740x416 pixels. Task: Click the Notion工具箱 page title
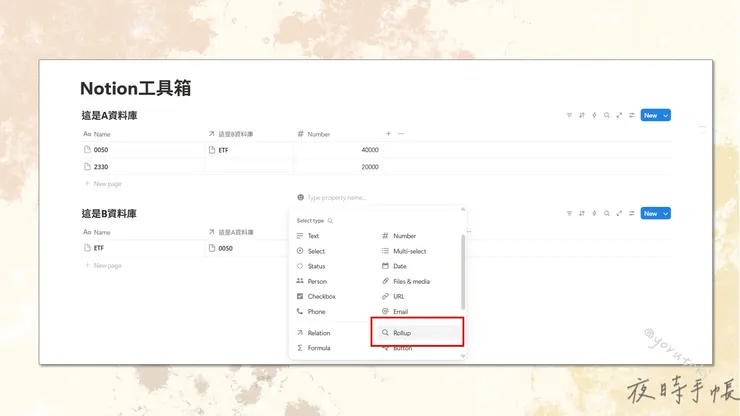click(x=135, y=88)
